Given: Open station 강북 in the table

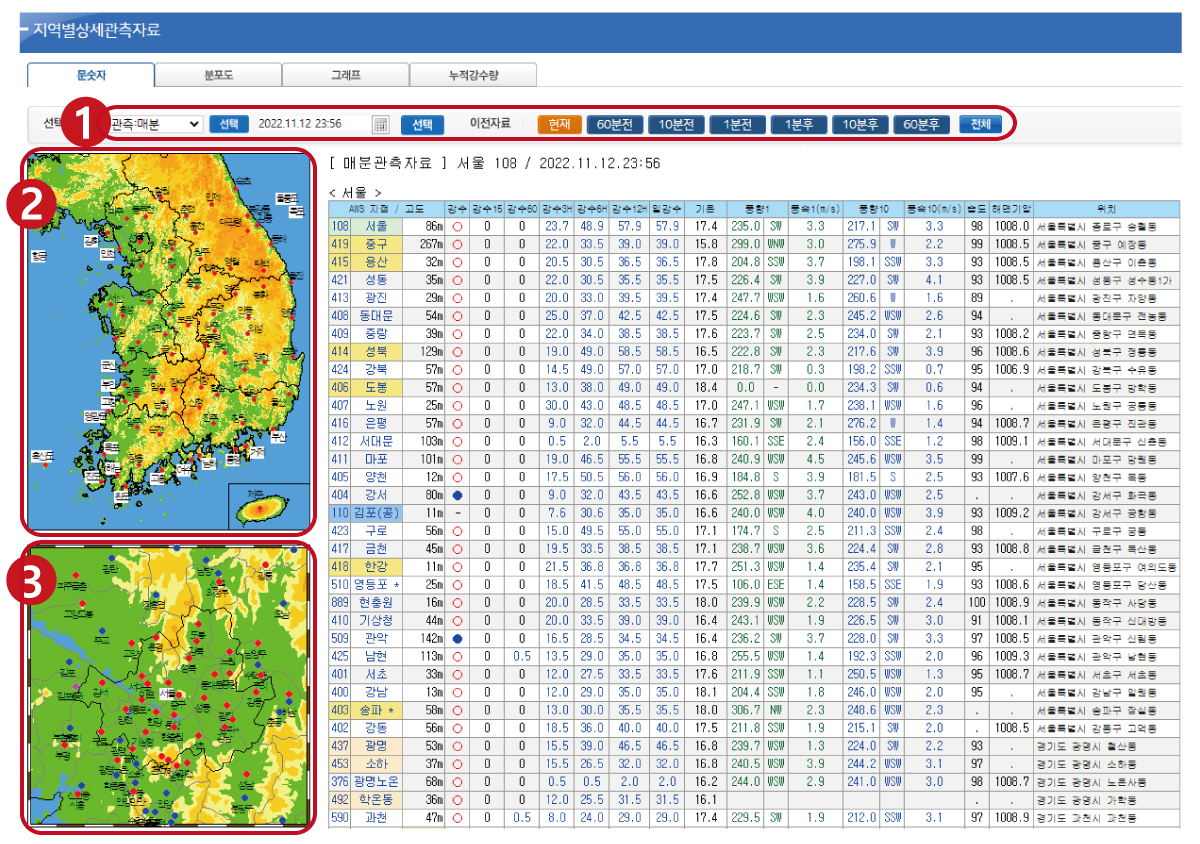Looking at the screenshot, I should (x=376, y=370).
